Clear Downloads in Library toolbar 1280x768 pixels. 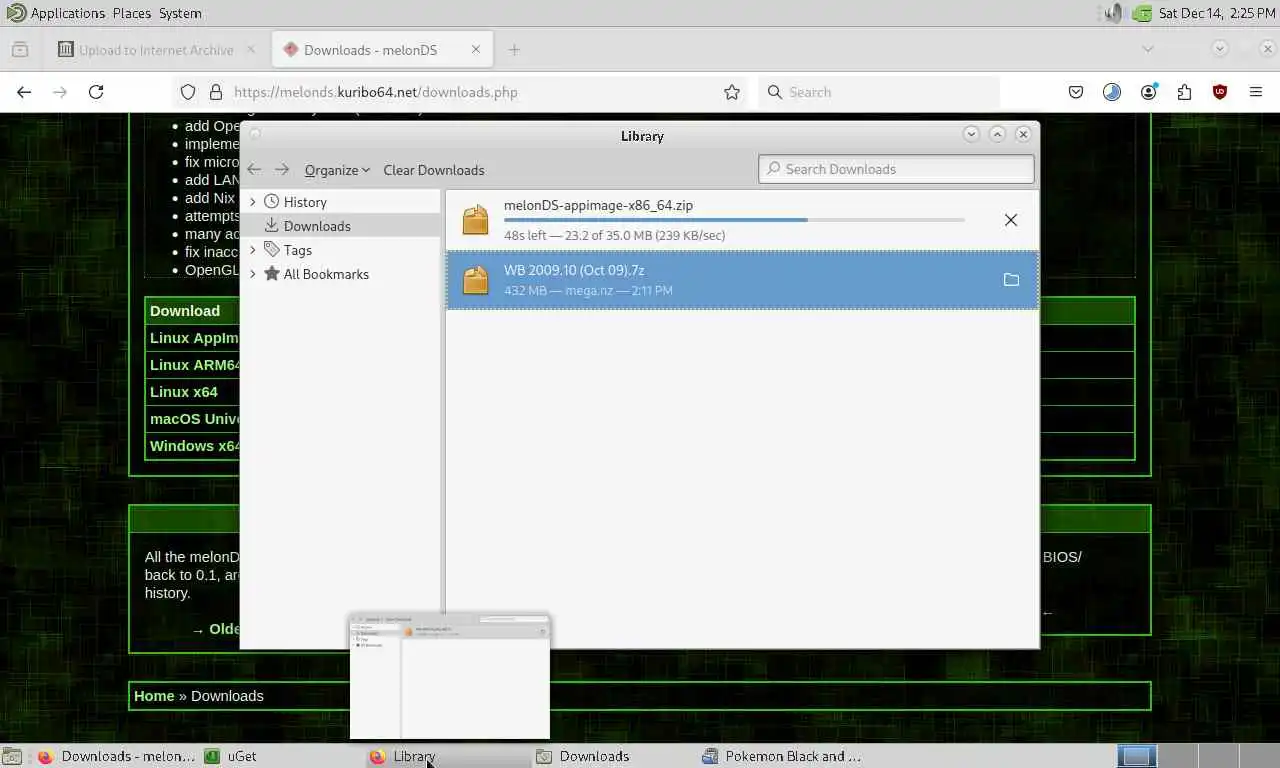434,170
